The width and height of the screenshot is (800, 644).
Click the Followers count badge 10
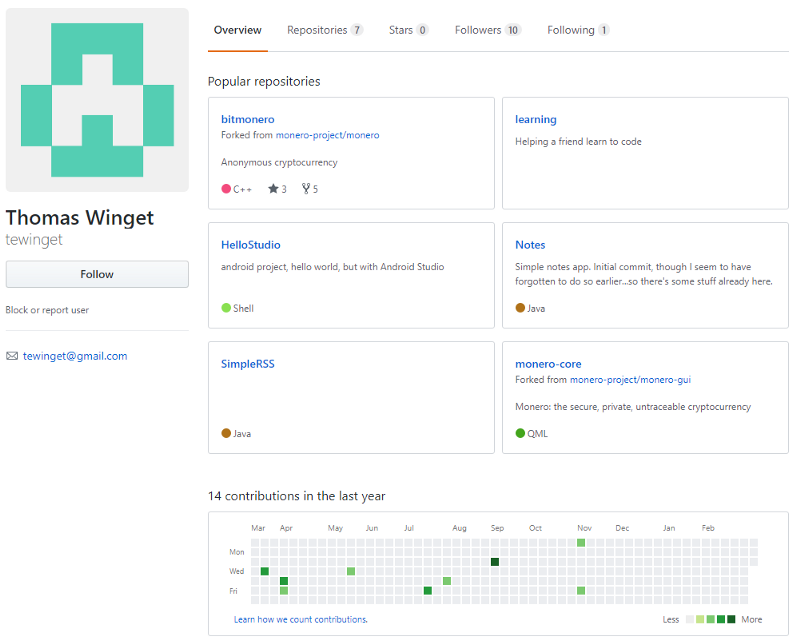(513, 30)
